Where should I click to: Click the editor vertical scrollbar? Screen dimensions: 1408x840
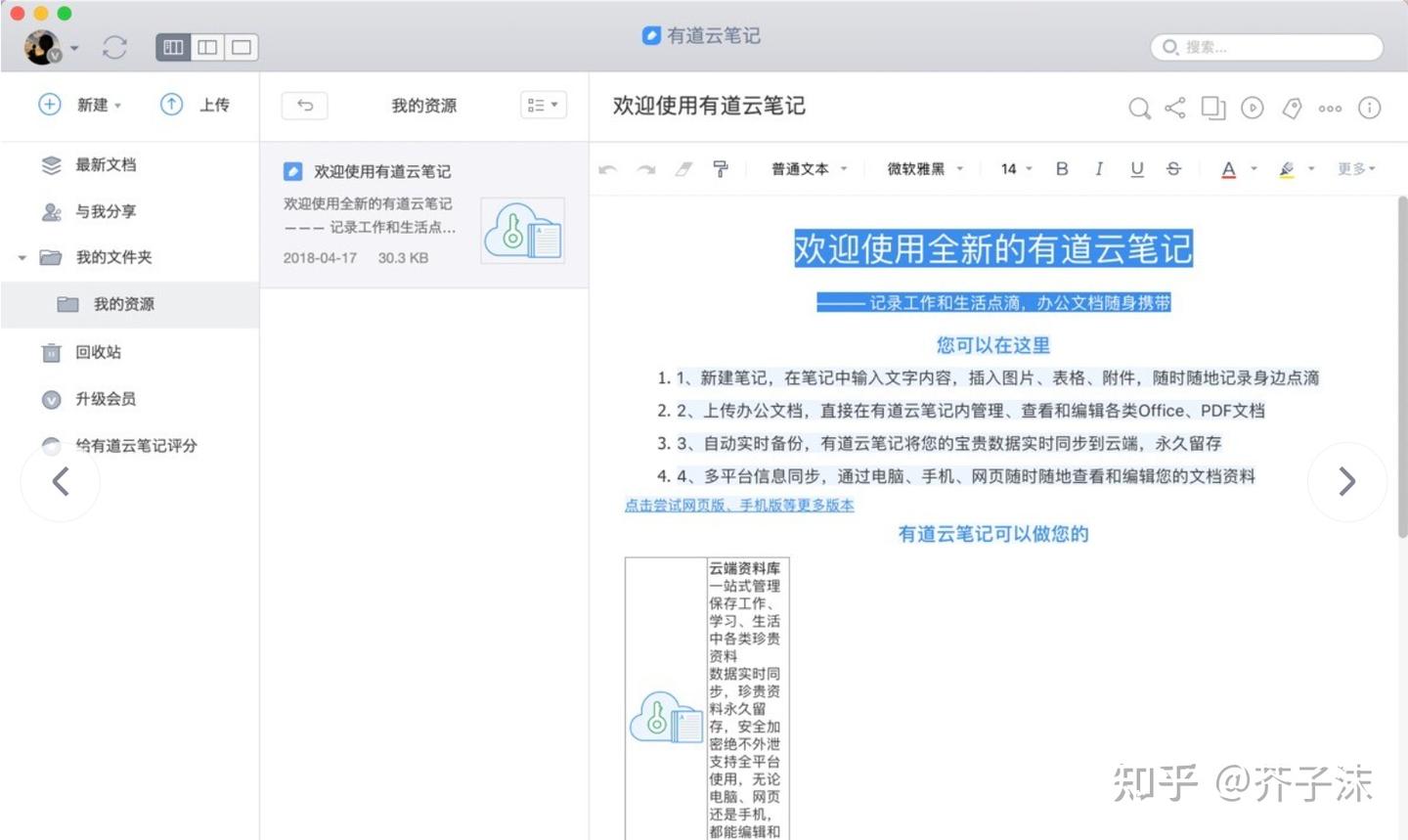(1402, 367)
